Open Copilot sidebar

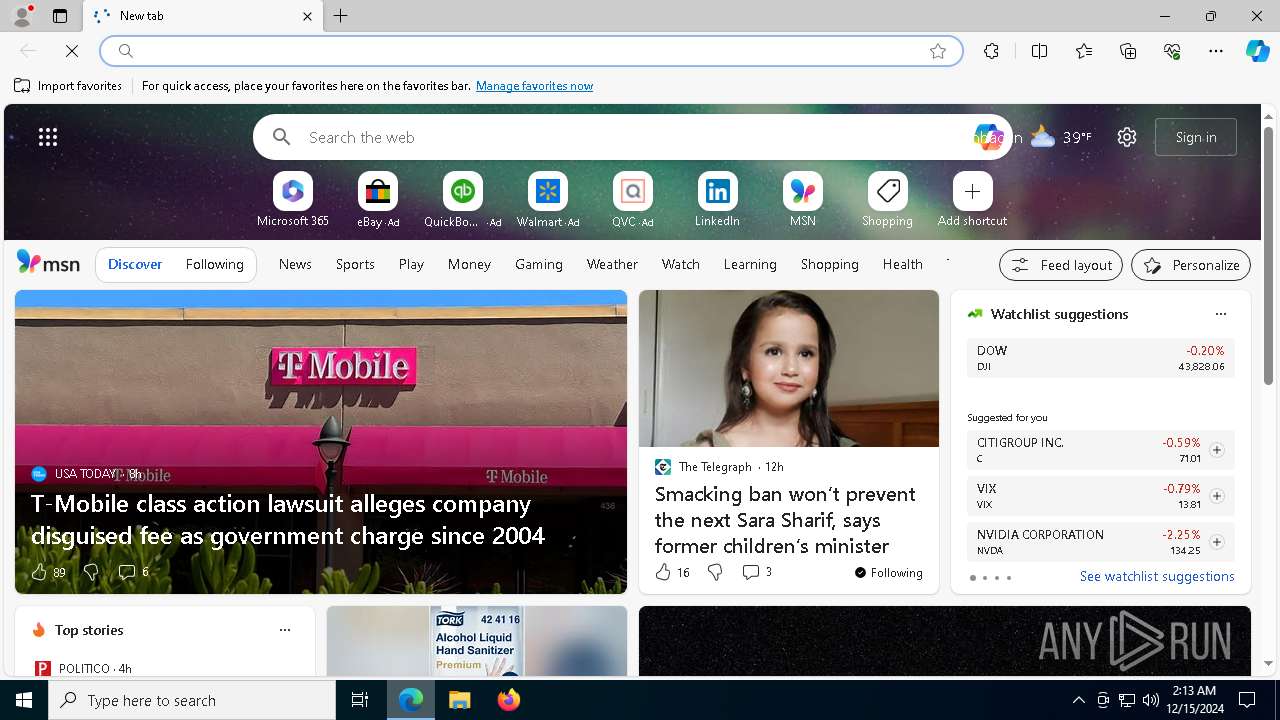(1257, 51)
